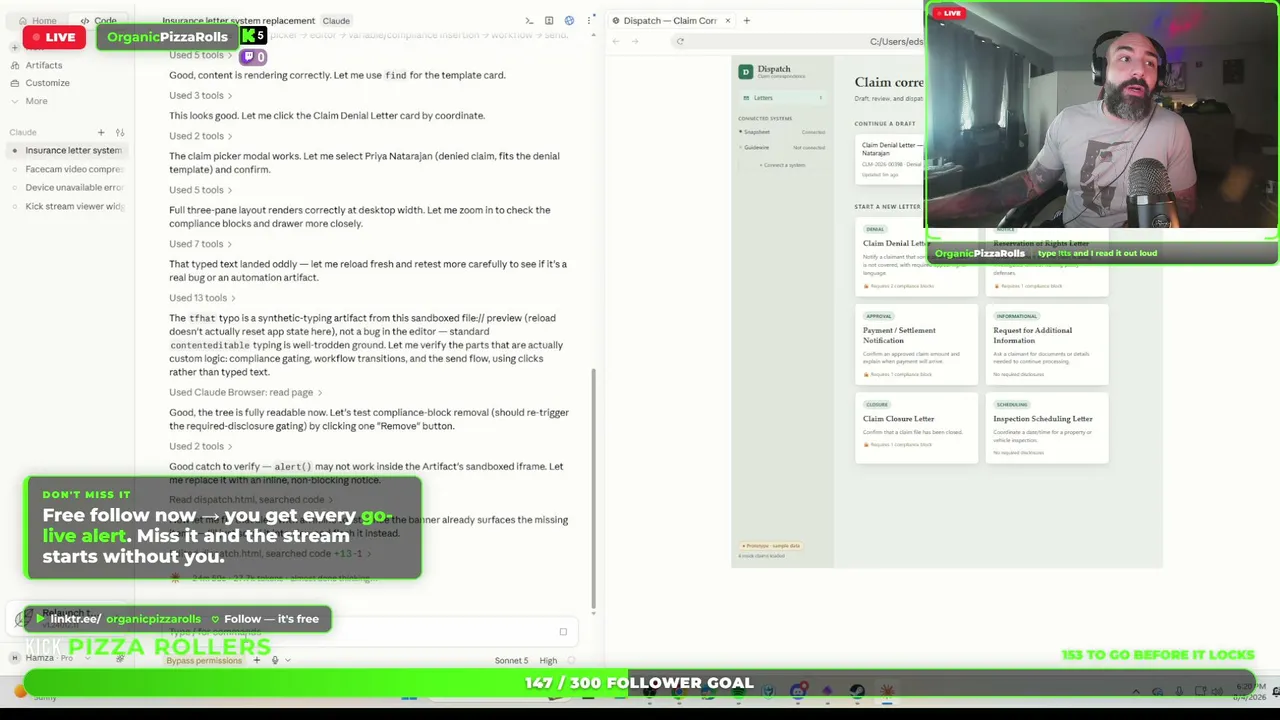Click the stop square icon in the message box

[x=563, y=632]
